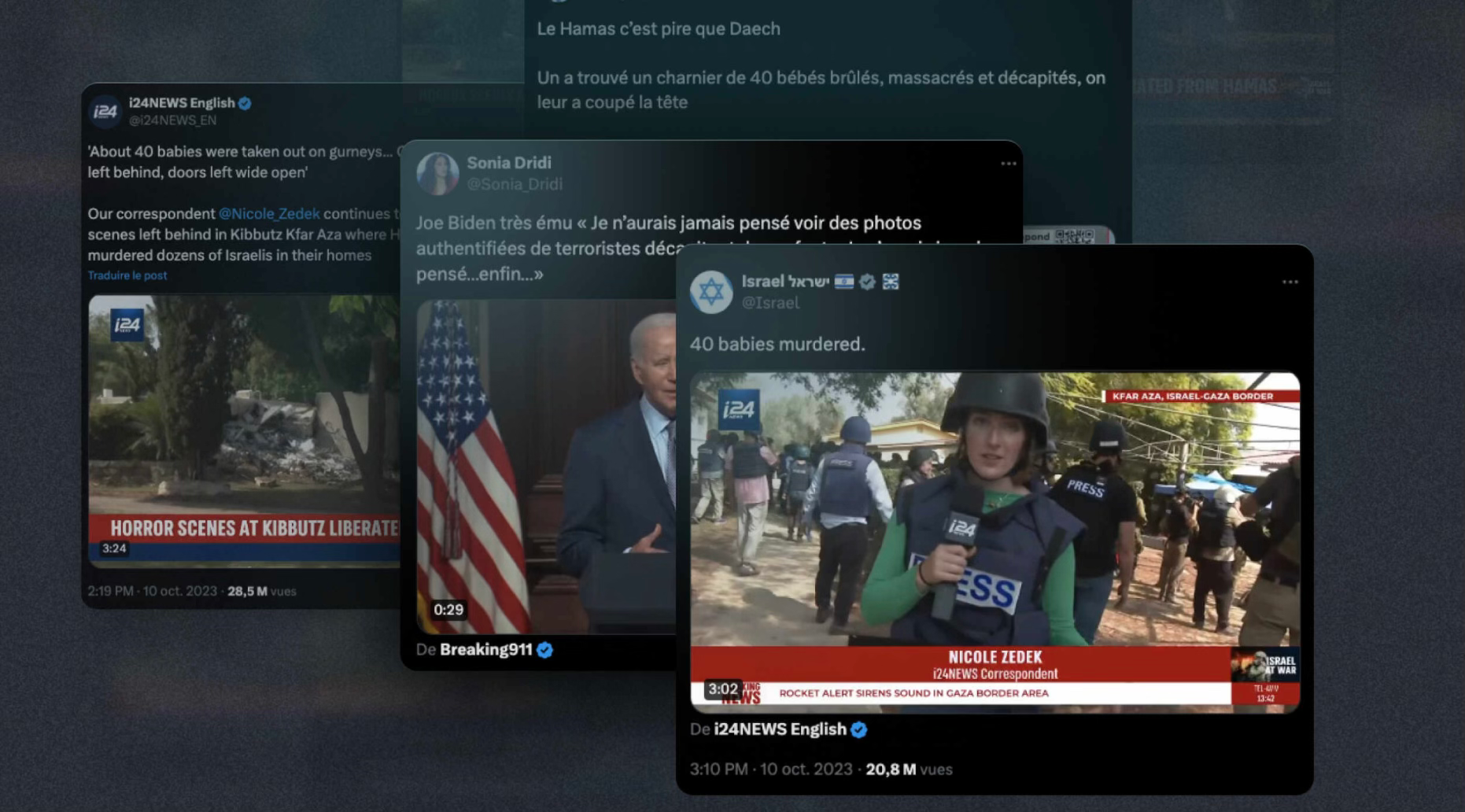
Task: Play the Horror Scenes at Kibbutz video
Action: tap(244, 430)
